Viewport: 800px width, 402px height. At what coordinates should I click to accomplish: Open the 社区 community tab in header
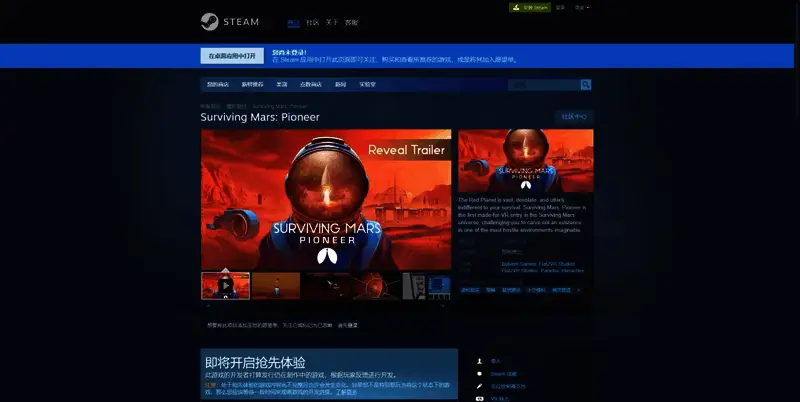pyautogui.click(x=312, y=22)
